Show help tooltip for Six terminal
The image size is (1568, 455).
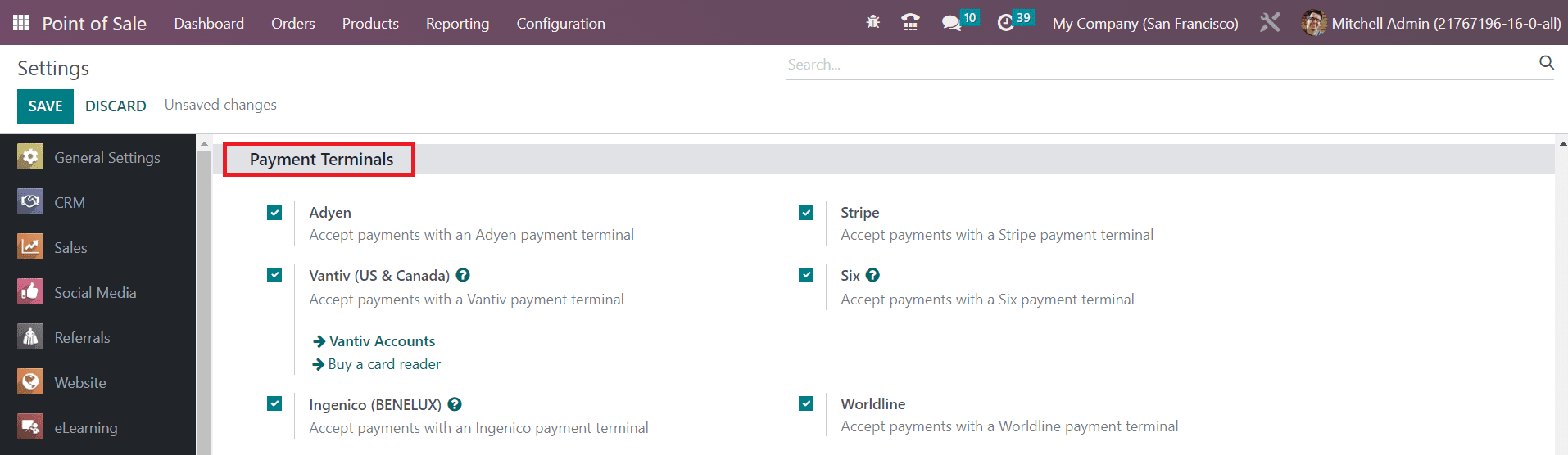tap(872, 276)
